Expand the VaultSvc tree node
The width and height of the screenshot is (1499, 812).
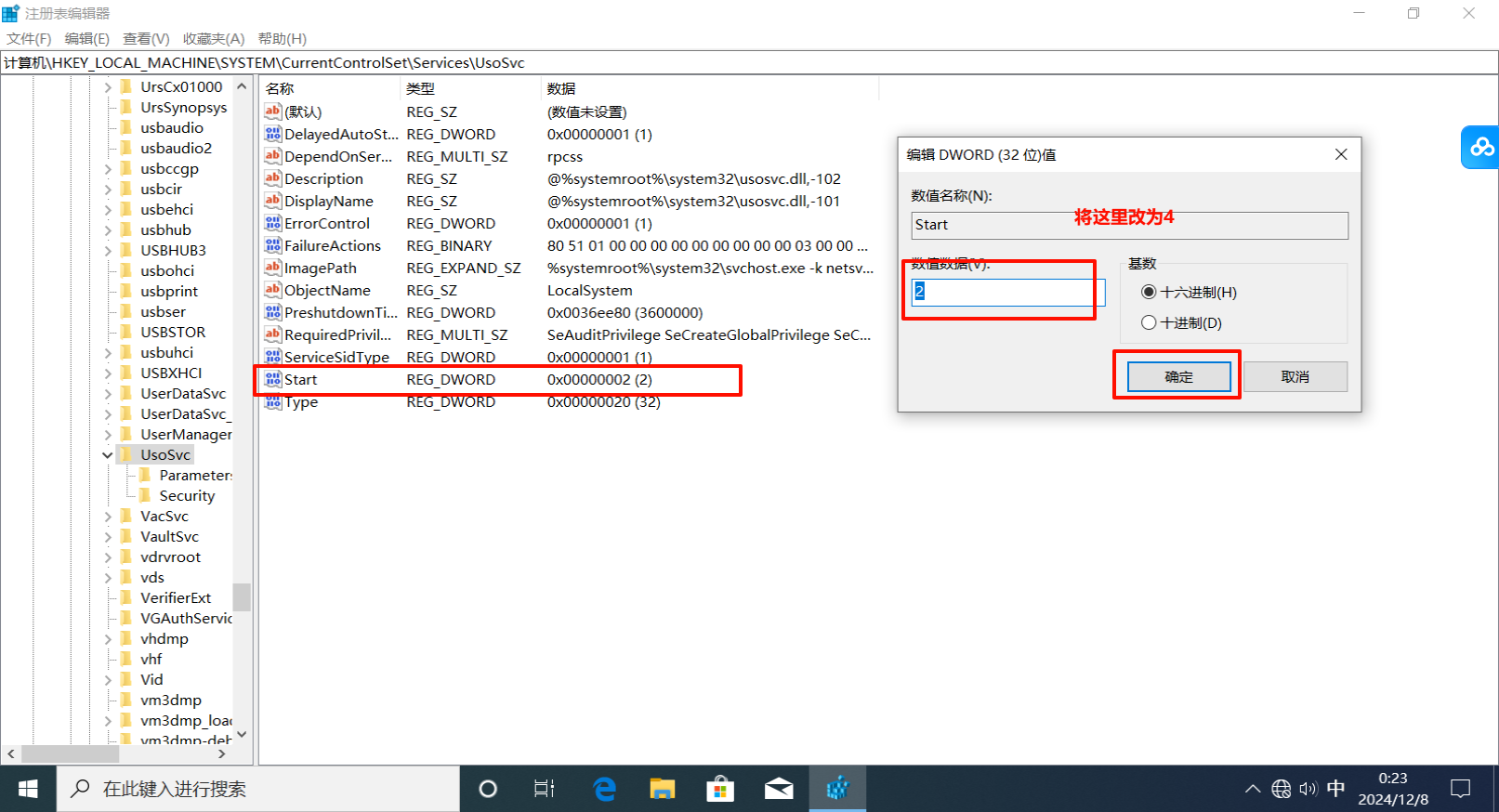[108, 537]
